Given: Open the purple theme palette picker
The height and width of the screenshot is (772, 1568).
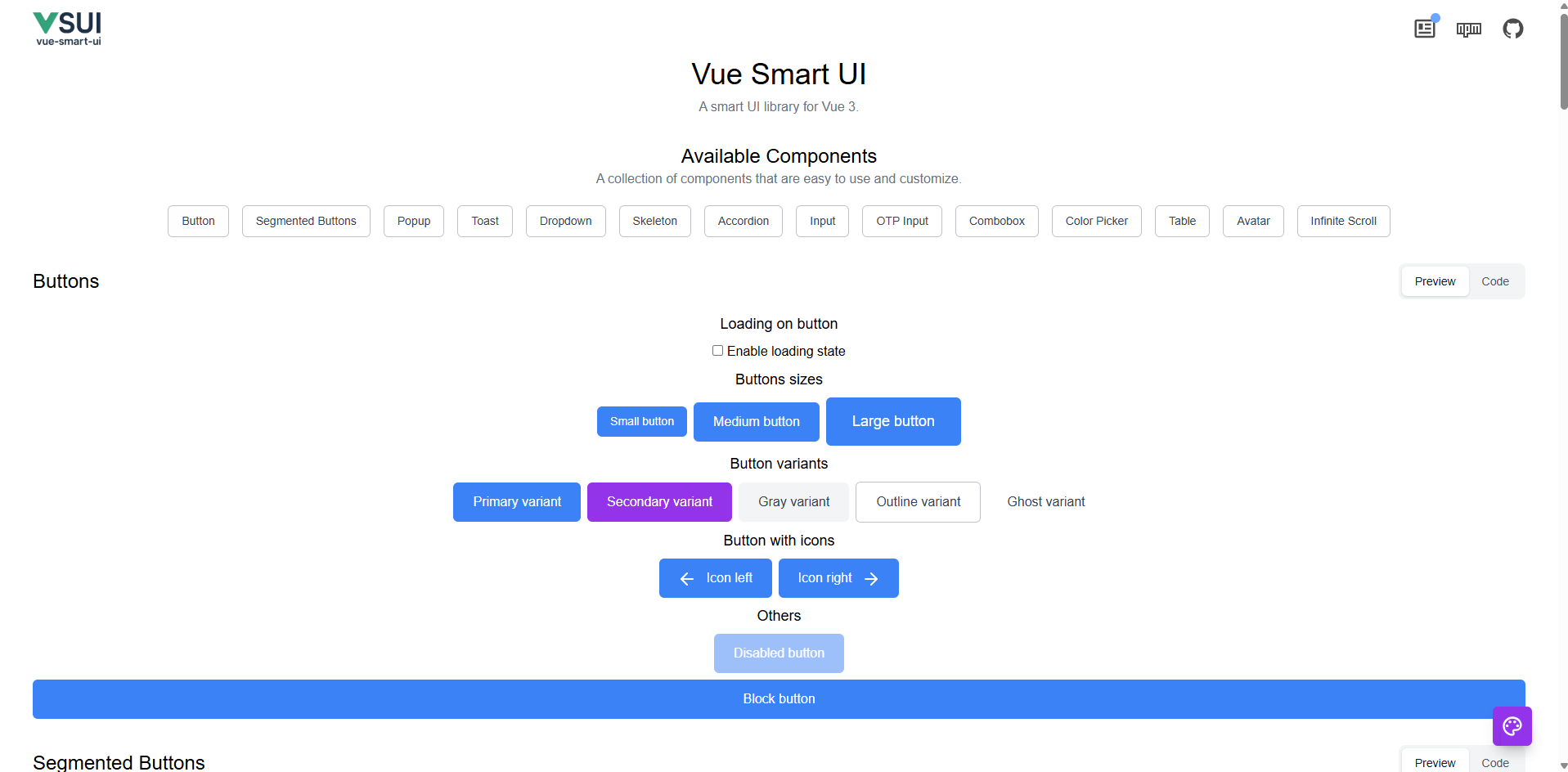Looking at the screenshot, I should point(1512,726).
